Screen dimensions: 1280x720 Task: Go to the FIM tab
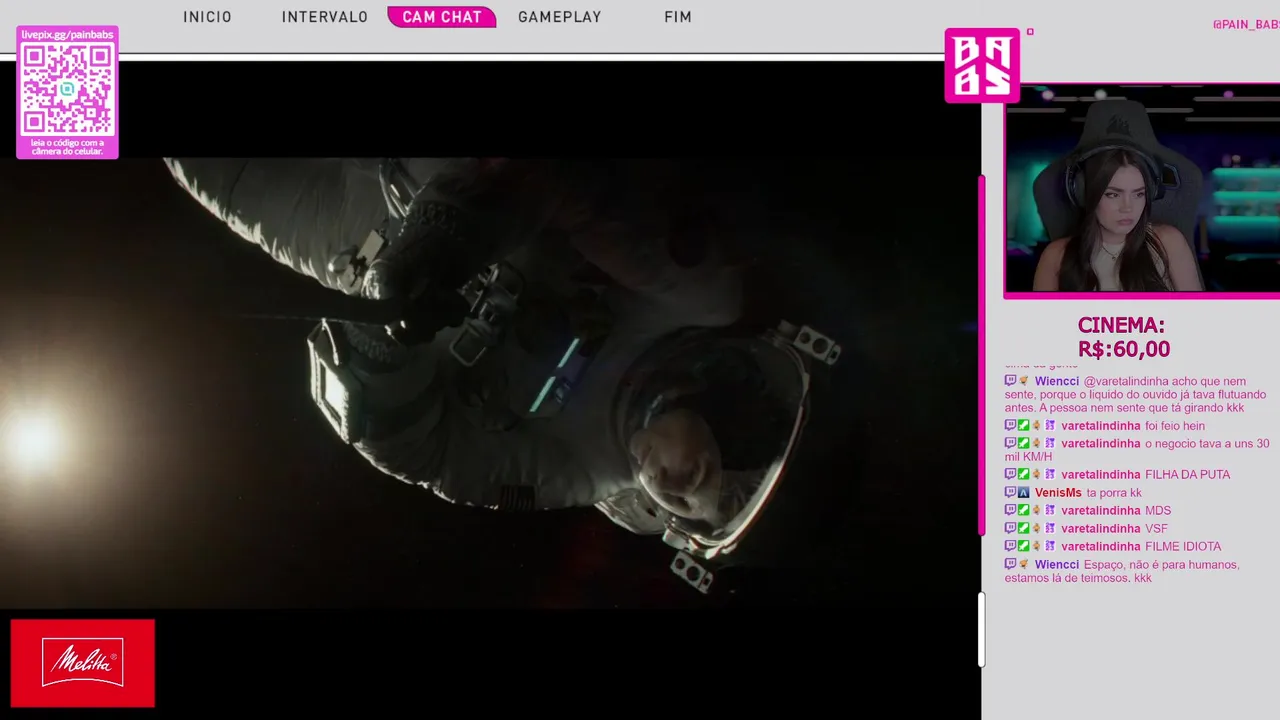coord(678,17)
